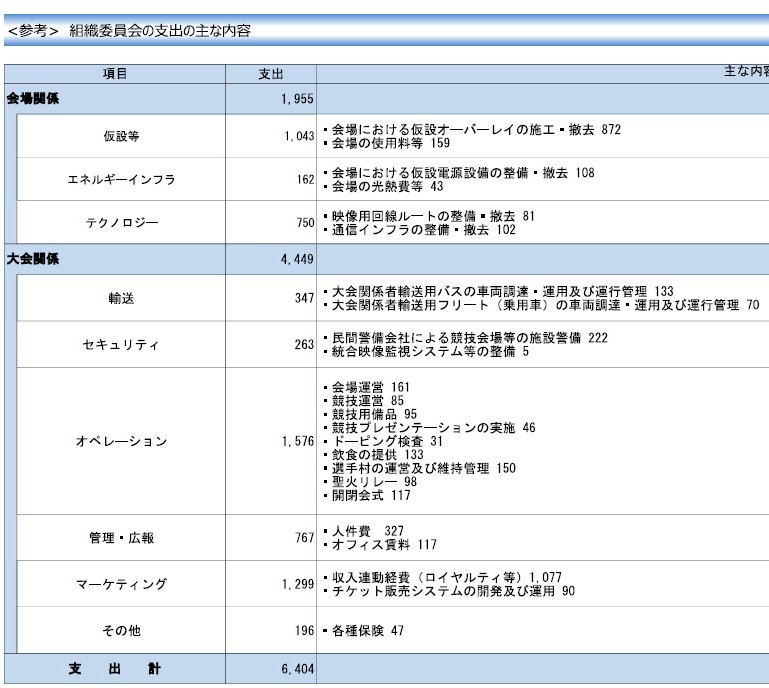Click the セキュリティ item cell
This screenshot has width=769, height=688.
[122, 345]
